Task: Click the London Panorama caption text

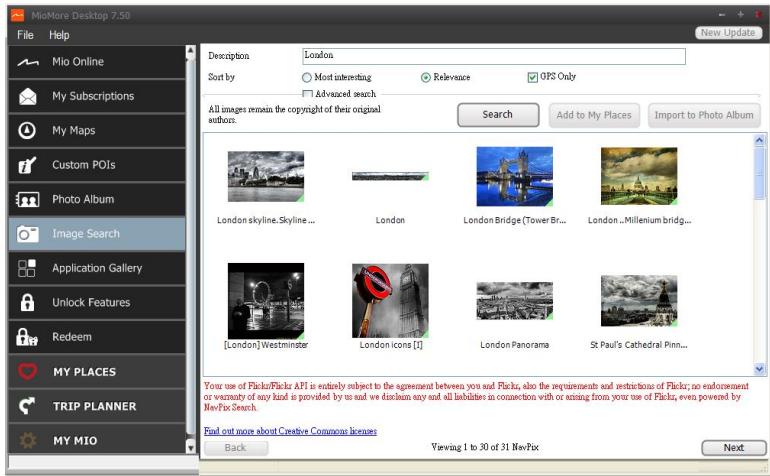Action: click(x=515, y=345)
